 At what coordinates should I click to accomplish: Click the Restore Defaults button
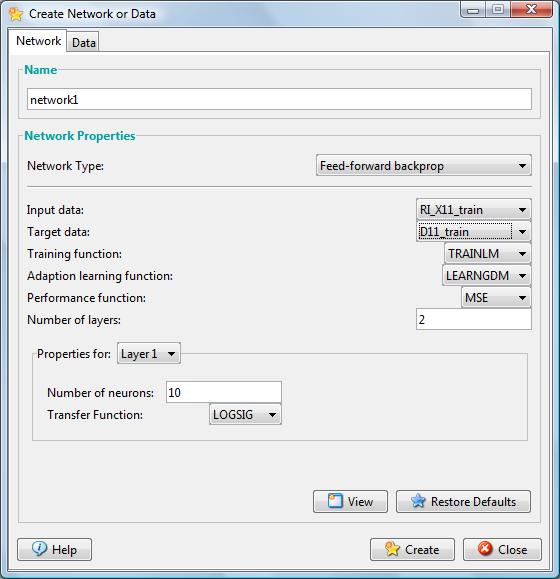tap(463, 501)
